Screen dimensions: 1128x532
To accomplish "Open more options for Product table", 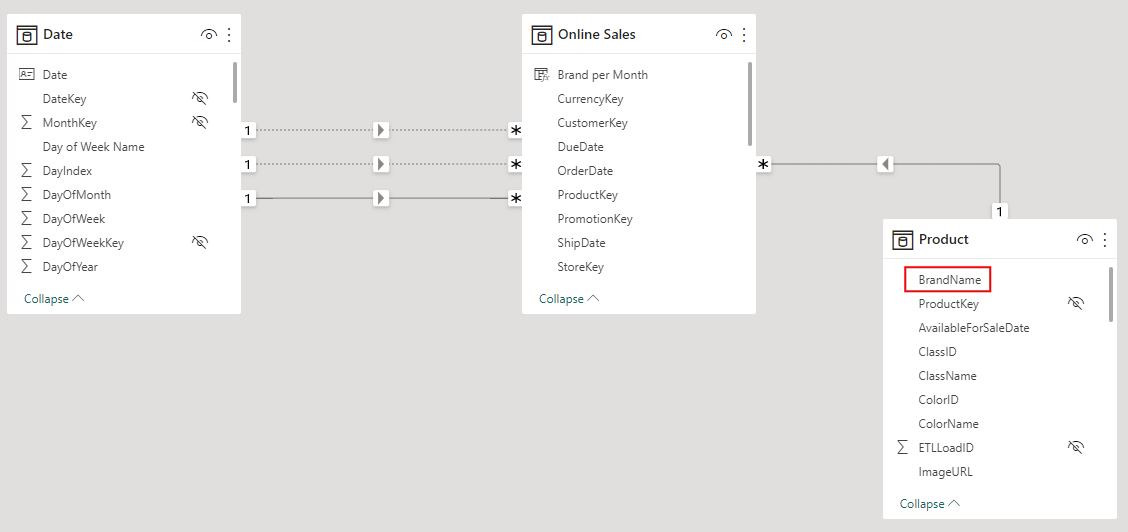I will pyautogui.click(x=1106, y=239).
